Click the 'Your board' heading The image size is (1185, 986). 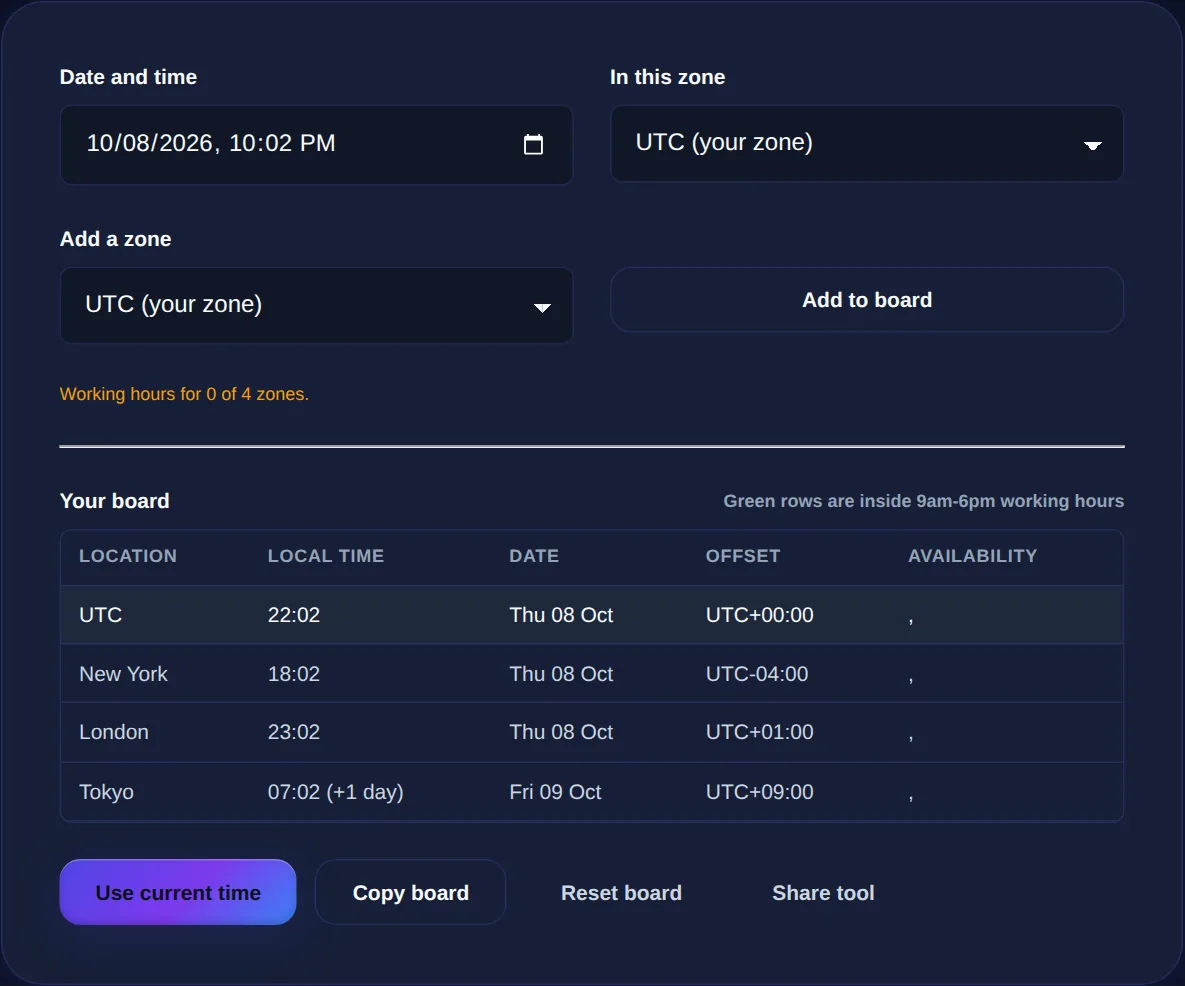click(115, 501)
